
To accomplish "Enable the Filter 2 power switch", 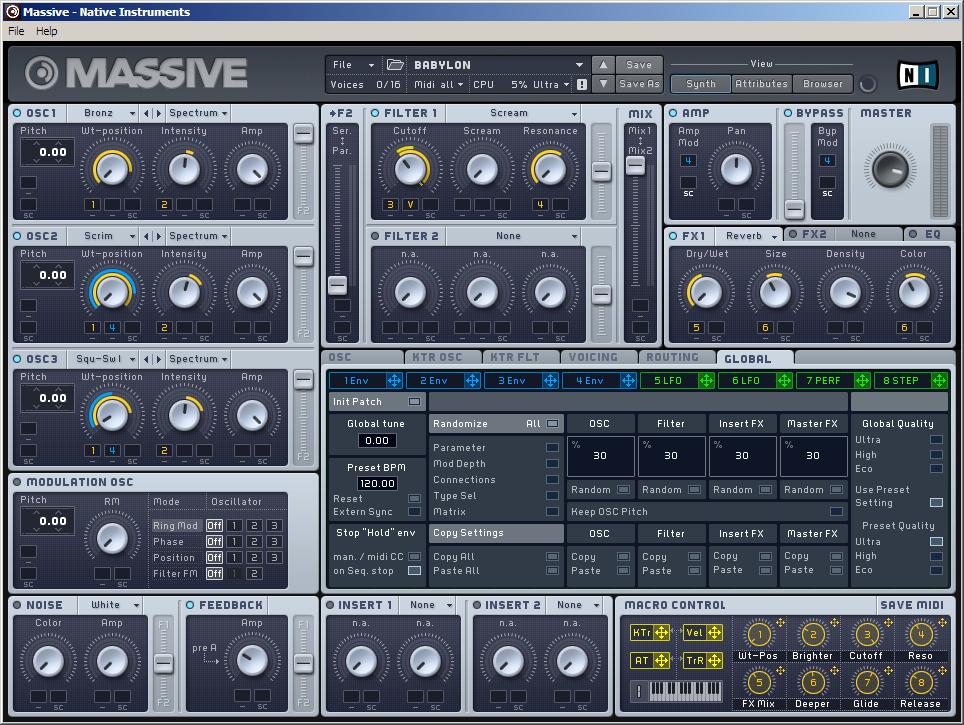I will pos(375,236).
